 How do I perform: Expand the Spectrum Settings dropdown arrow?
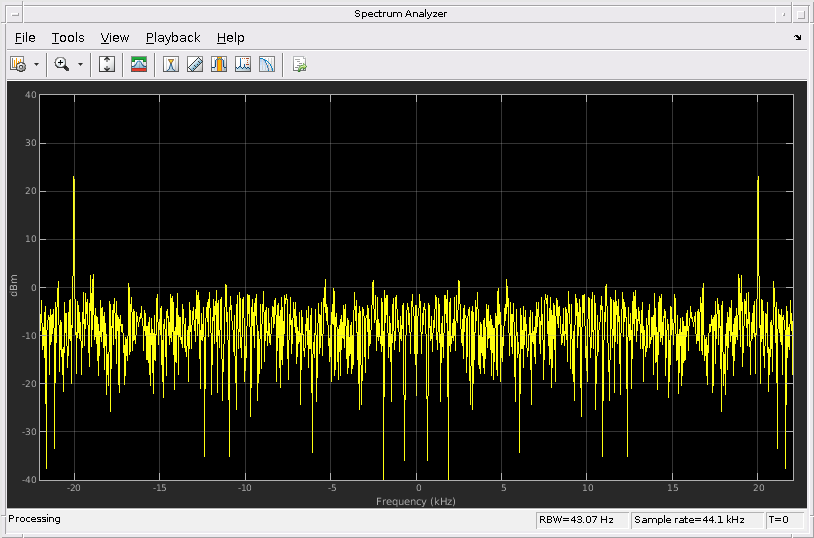(37, 64)
